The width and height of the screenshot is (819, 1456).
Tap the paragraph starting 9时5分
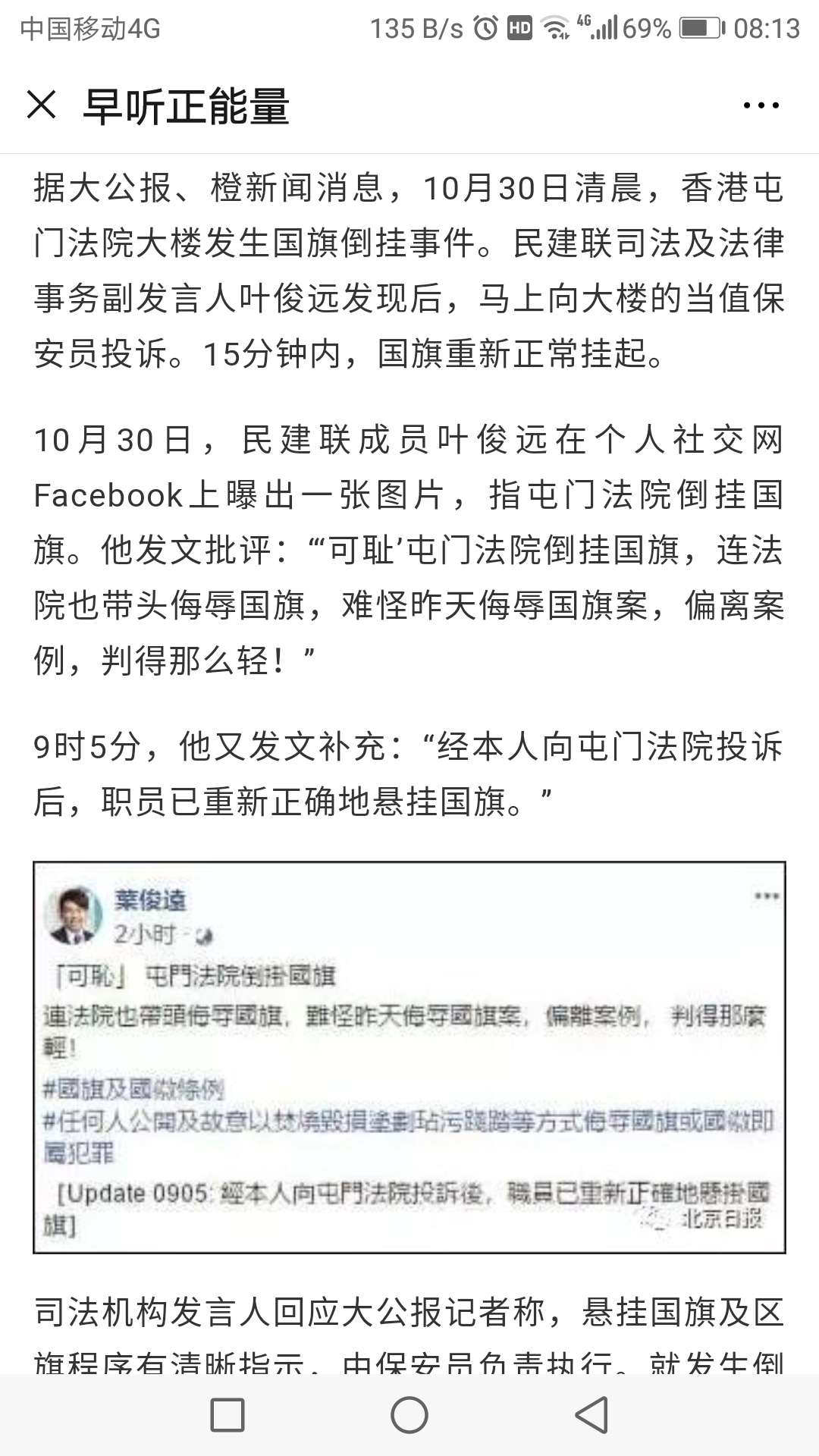pyautogui.click(x=409, y=774)
